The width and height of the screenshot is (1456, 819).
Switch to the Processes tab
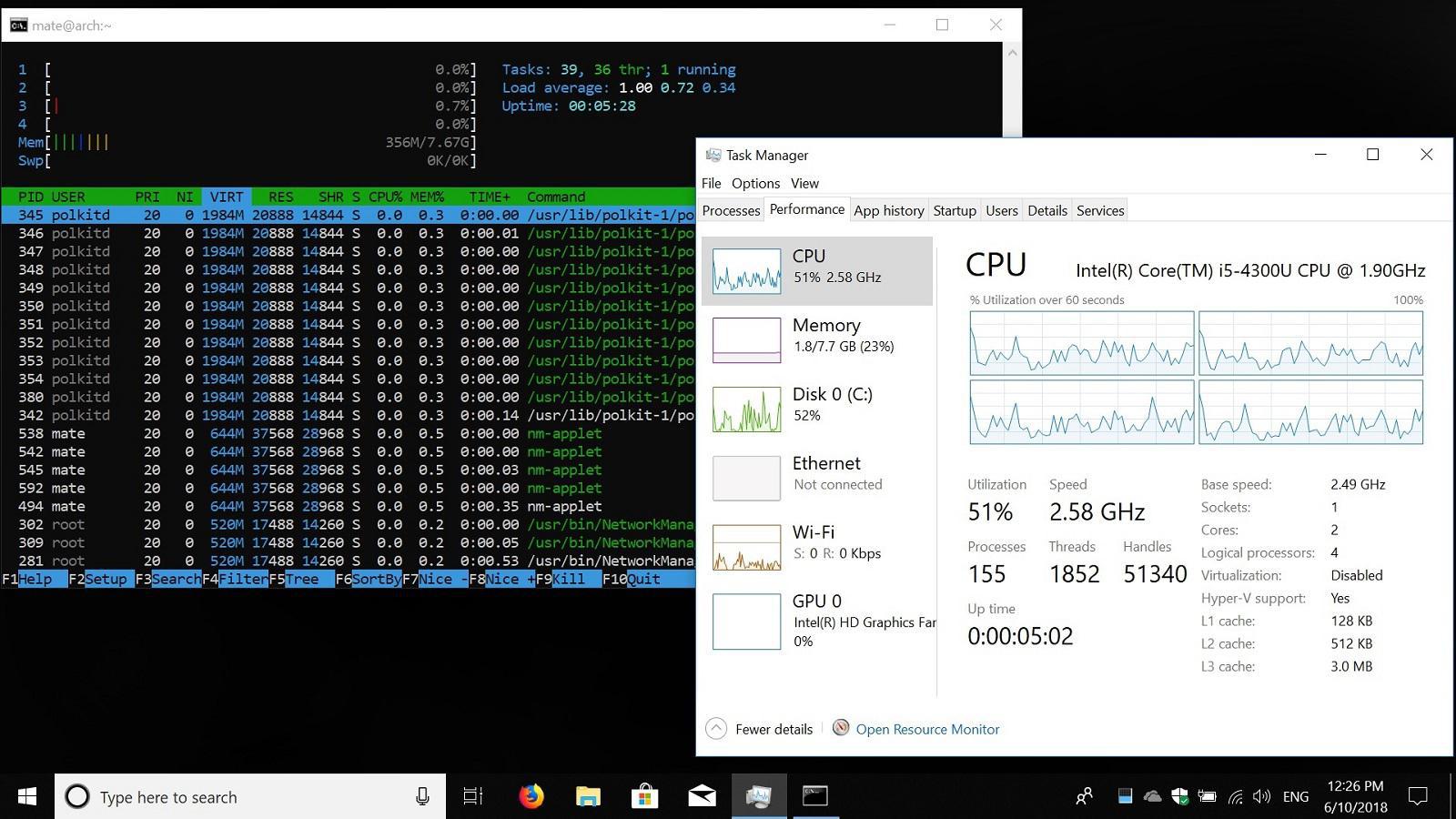click(731, 210)
